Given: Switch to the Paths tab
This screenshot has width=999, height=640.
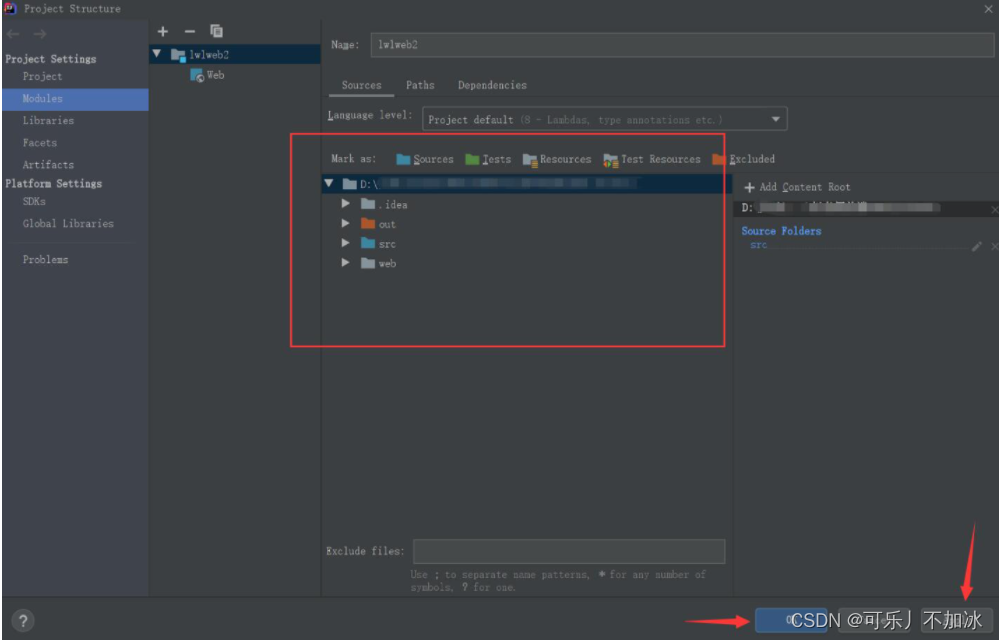Looking at the screenshot, I should click(420, 85).
